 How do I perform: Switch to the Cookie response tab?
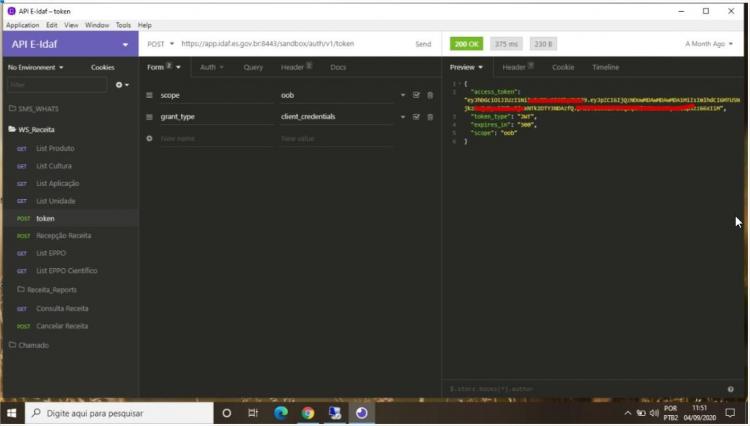pyautogui.click(x=563, y=67)
